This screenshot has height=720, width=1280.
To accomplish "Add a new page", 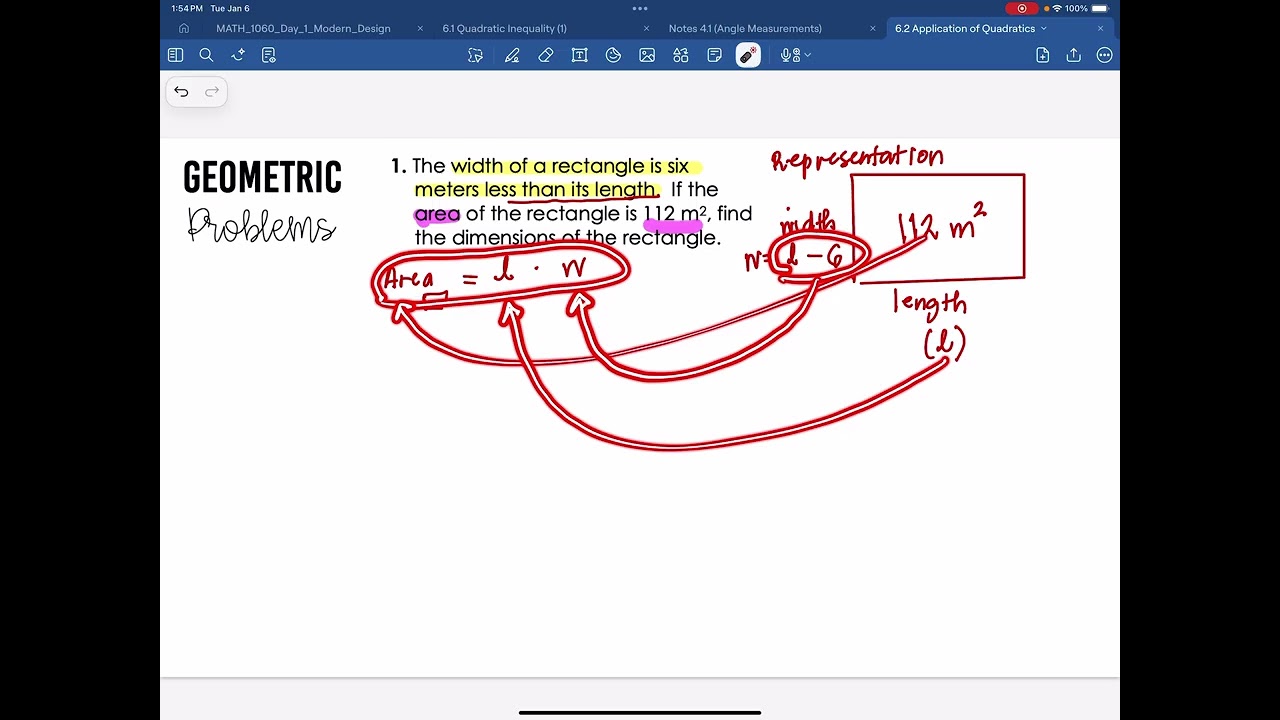I will pos(1043,56).
